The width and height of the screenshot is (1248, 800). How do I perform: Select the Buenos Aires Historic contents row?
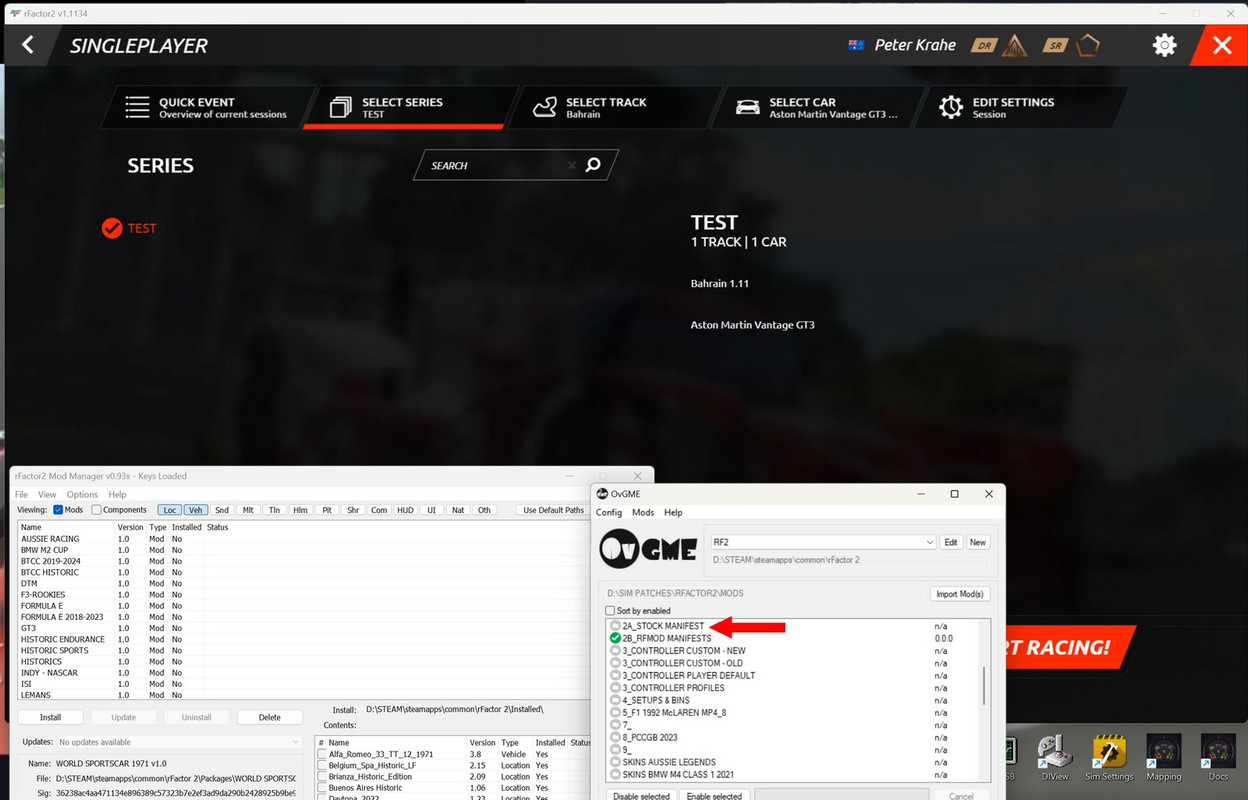(455, 787)
